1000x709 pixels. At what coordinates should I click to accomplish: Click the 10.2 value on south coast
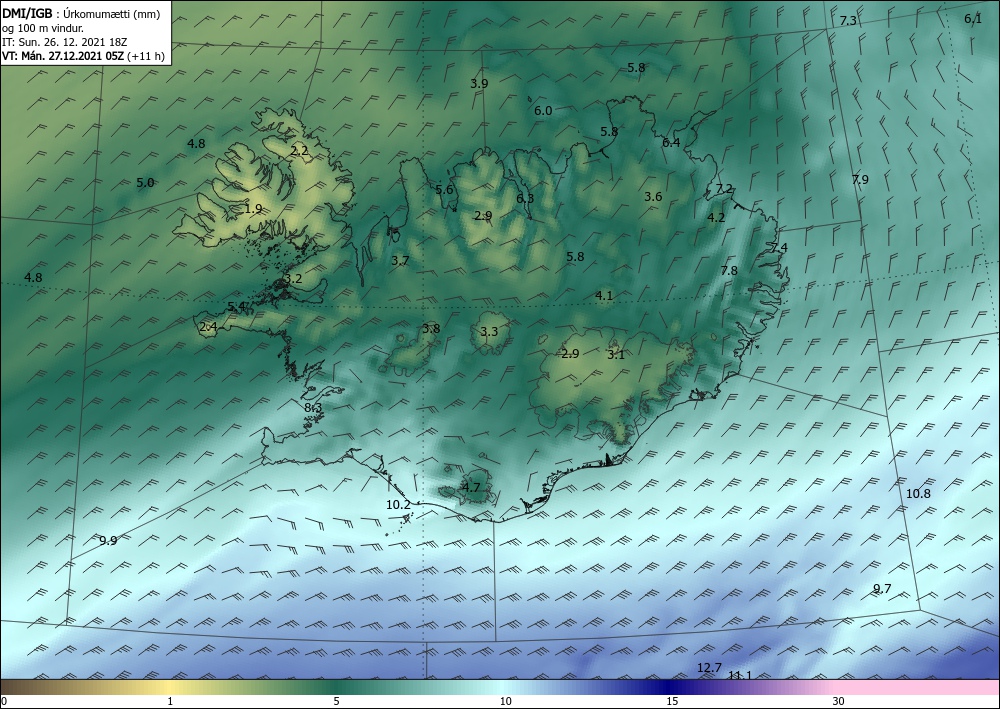click(399, 505)
